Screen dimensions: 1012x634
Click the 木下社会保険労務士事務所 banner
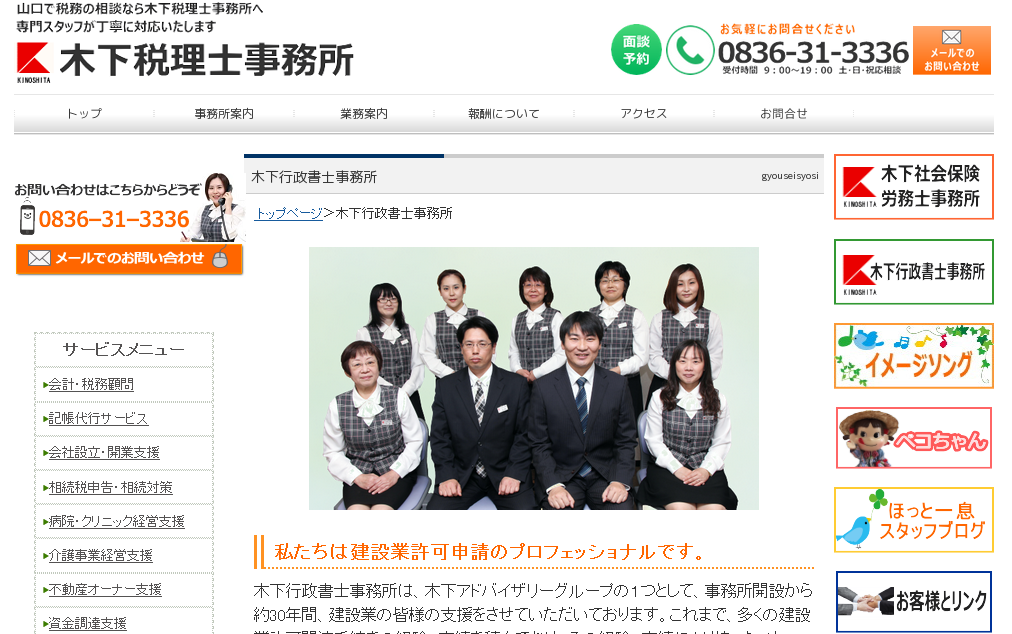[913, 187]
